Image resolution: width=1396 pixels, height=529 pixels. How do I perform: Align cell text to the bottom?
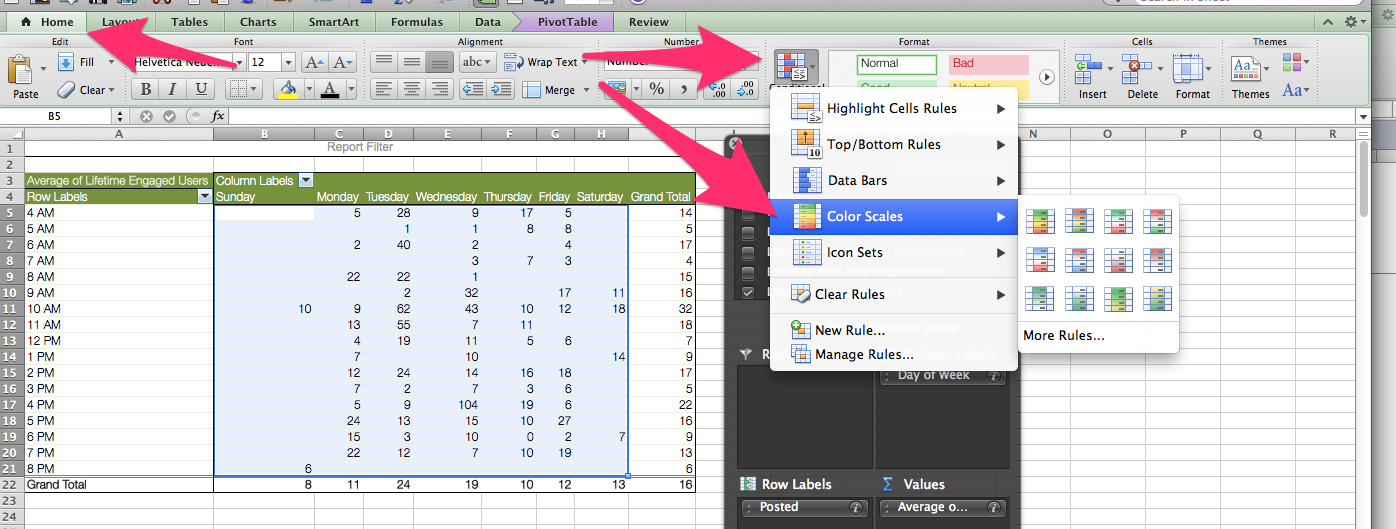(437, 62)
